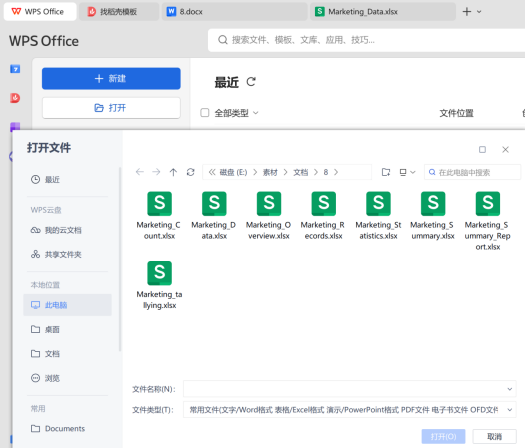Select the Marketing_Summary_Report.xlsx file icon
The image size is (526, 448).
click(488, 203)
